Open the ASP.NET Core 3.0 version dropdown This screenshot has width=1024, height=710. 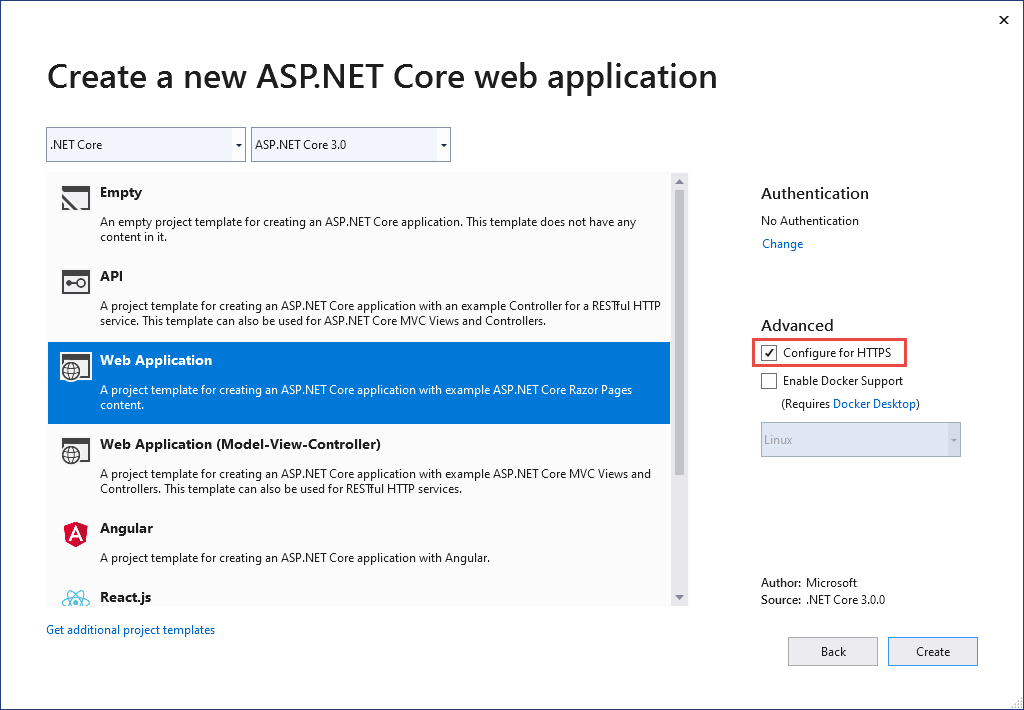(350, 144)
